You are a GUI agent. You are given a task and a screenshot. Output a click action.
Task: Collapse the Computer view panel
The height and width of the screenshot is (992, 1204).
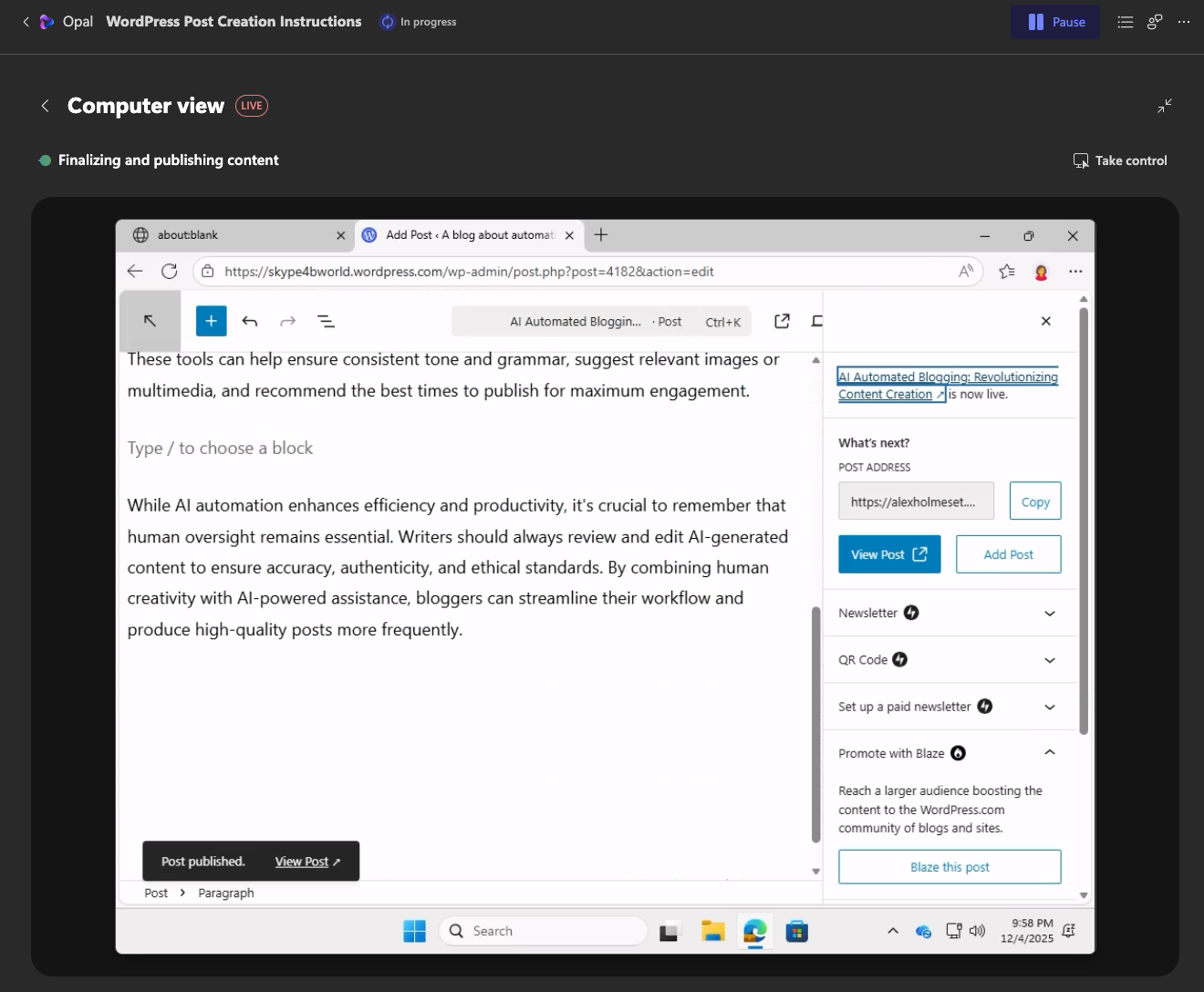1165,106
